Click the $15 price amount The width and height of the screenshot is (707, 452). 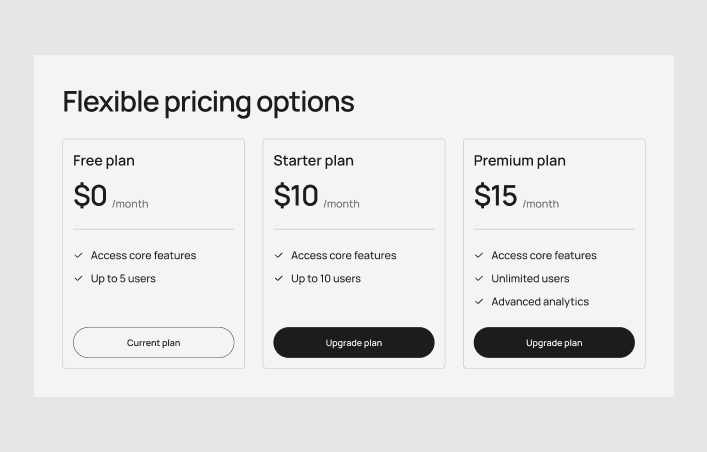[496, 196]
